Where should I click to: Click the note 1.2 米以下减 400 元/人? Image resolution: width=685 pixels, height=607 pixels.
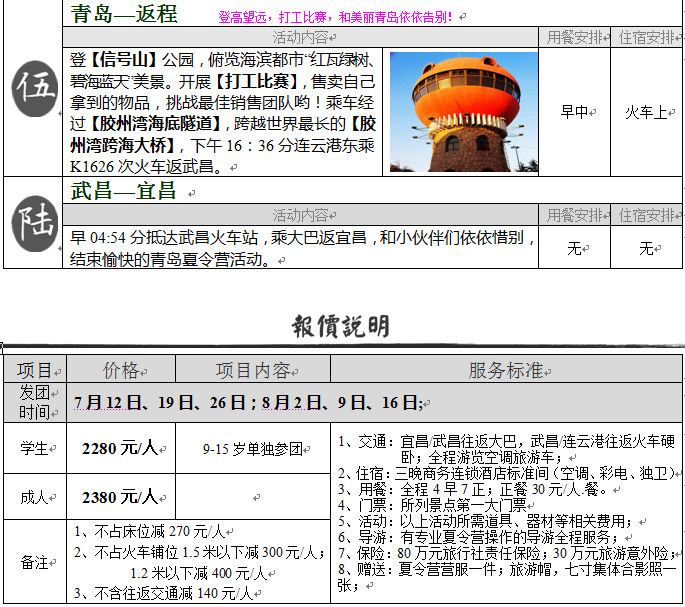199,573
